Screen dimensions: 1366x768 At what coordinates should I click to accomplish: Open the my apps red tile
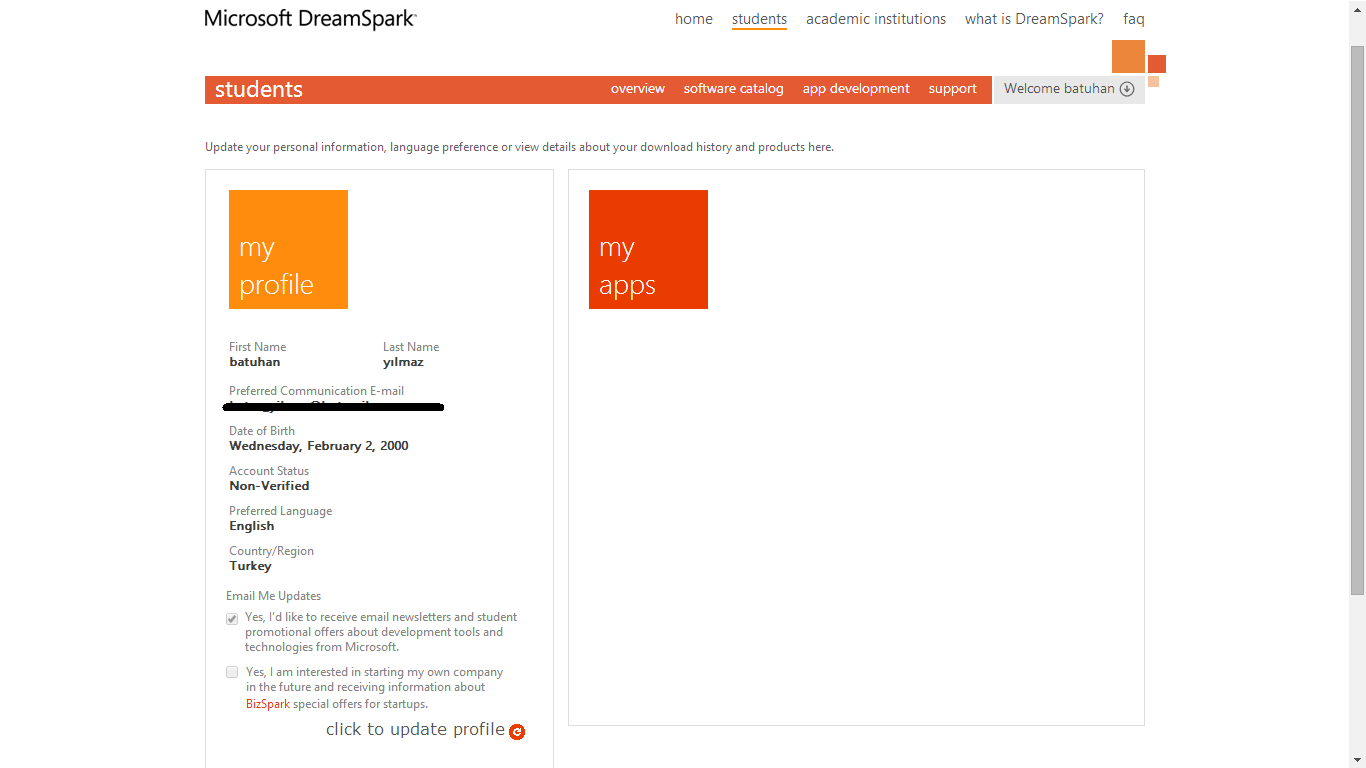coord(648,249)
